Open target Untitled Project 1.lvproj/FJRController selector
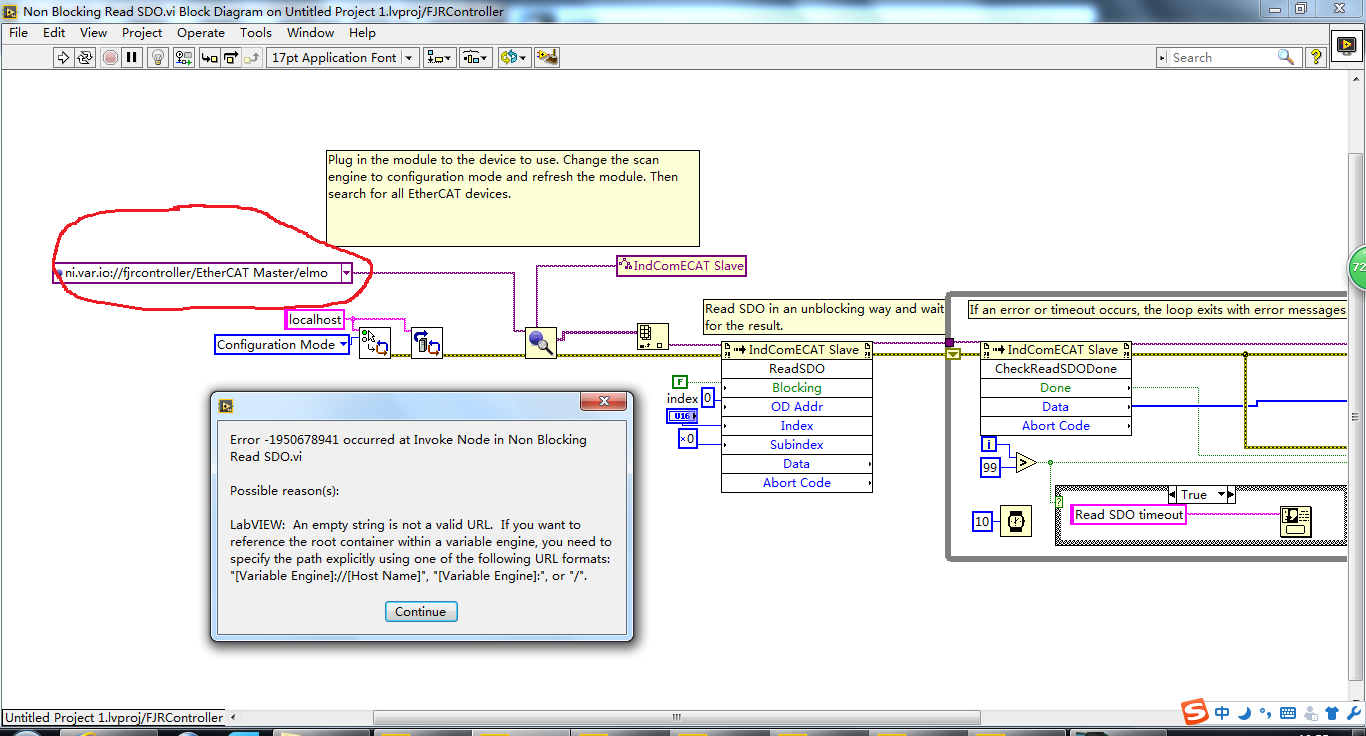 tap(113, 717)
